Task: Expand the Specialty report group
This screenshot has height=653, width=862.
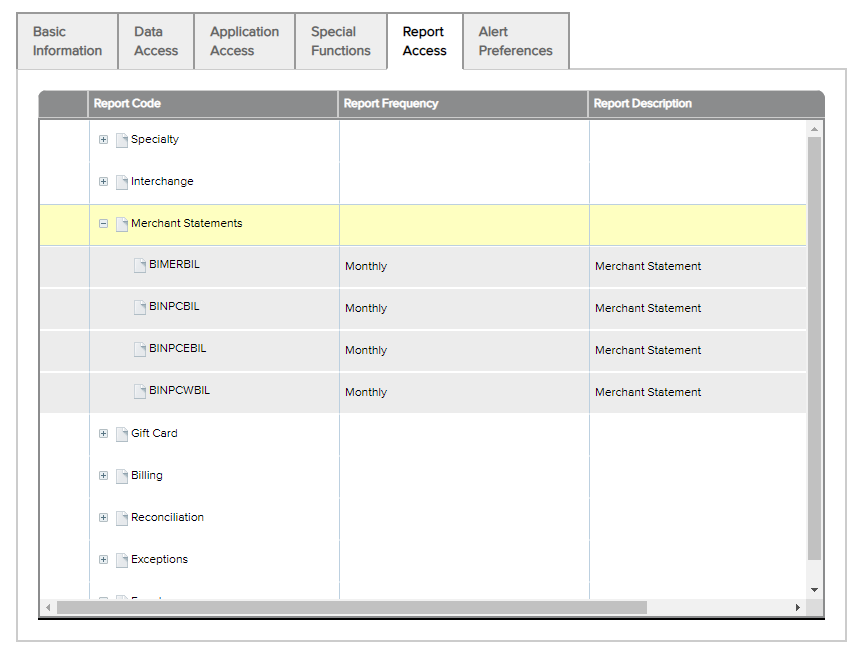Action: click(x=103, y=140)
